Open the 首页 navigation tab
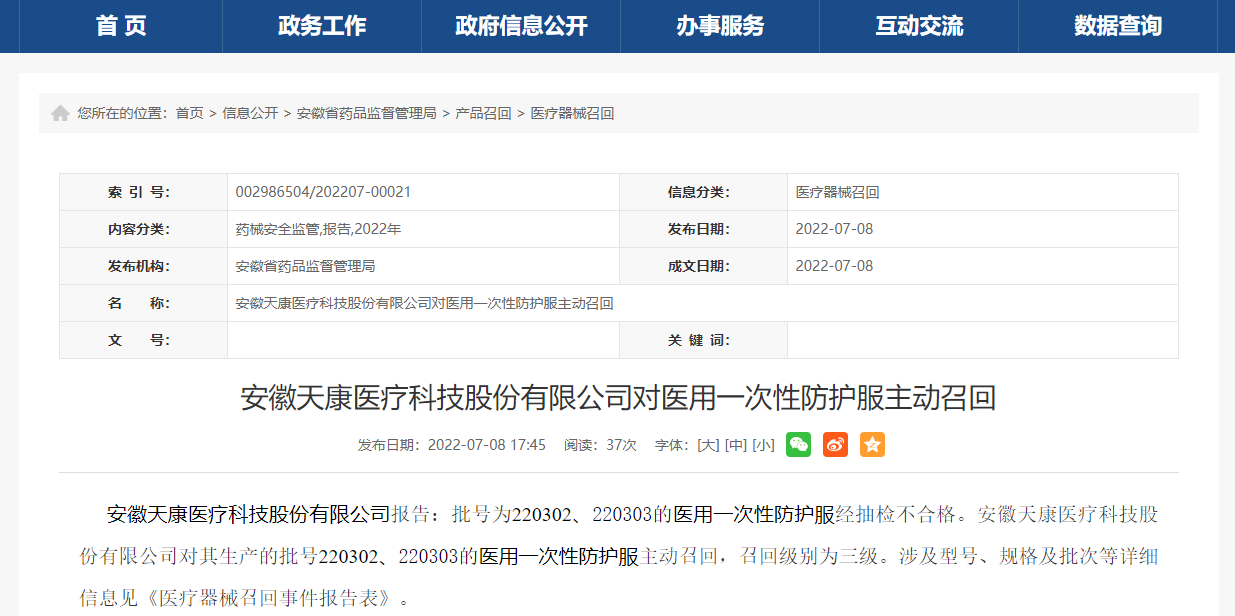 tap(122, 26)
